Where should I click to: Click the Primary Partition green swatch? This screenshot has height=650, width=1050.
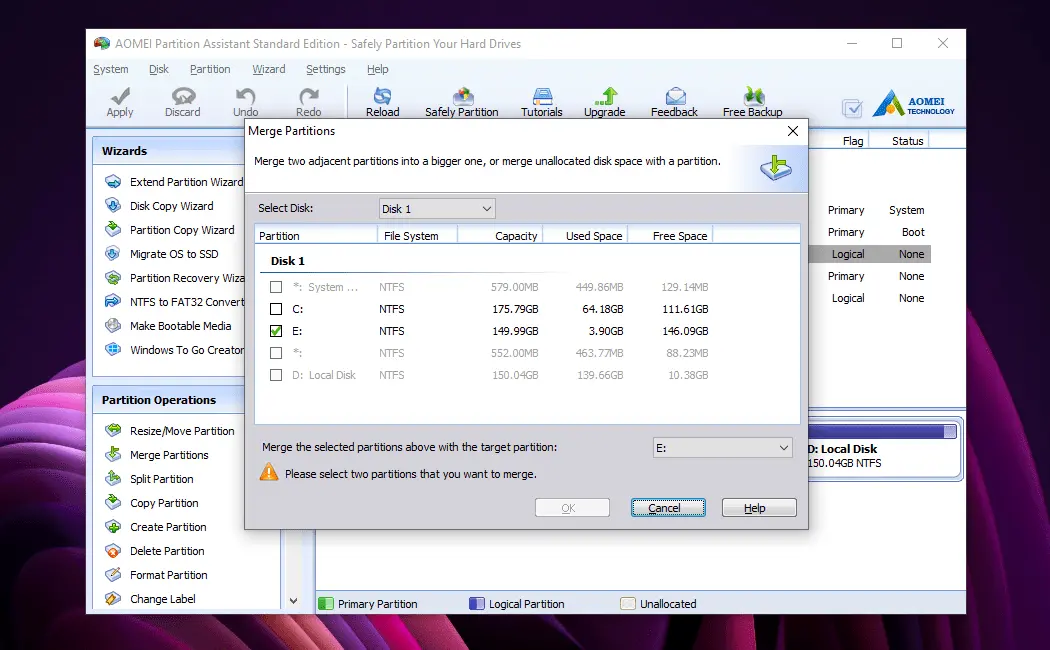[x=326, y=604]
